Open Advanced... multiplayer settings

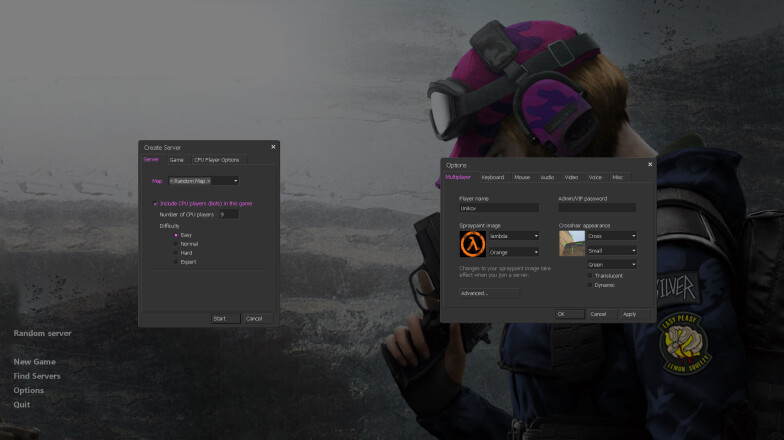[x=489, y=294]
